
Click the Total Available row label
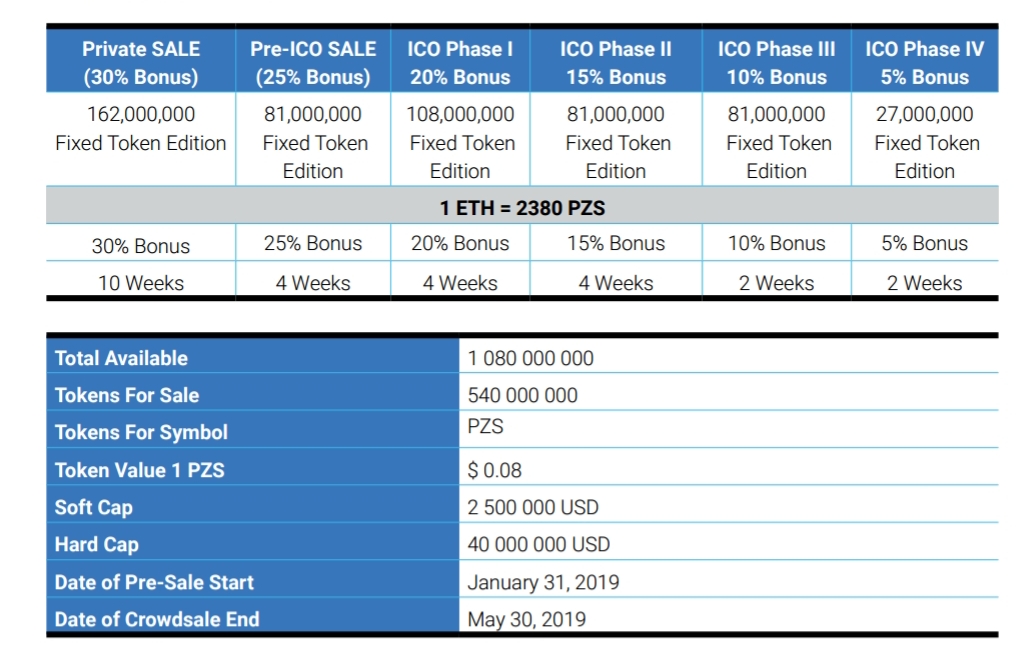(x=121, y=358)
